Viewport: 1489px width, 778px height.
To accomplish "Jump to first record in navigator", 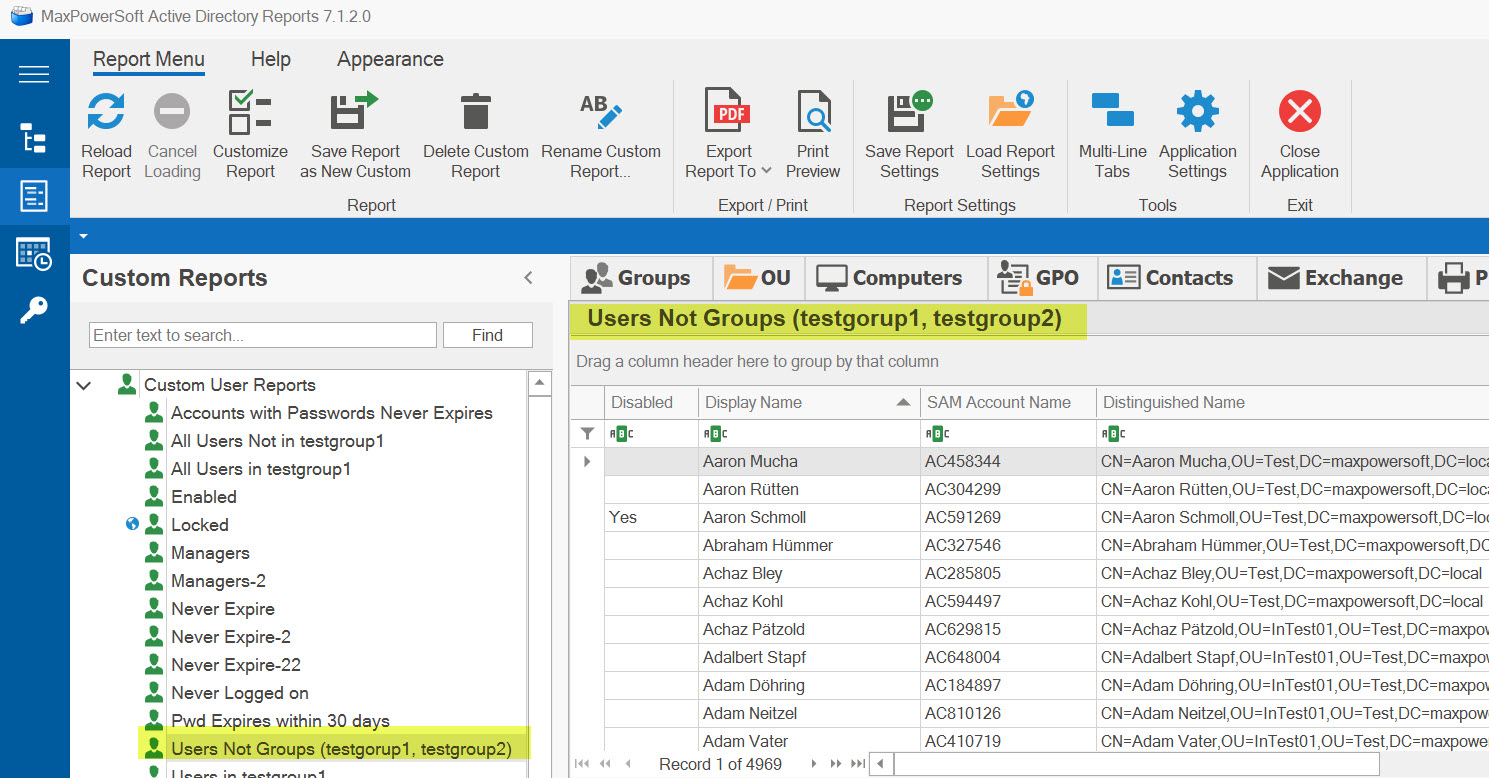I will click(x=582, y=764).
